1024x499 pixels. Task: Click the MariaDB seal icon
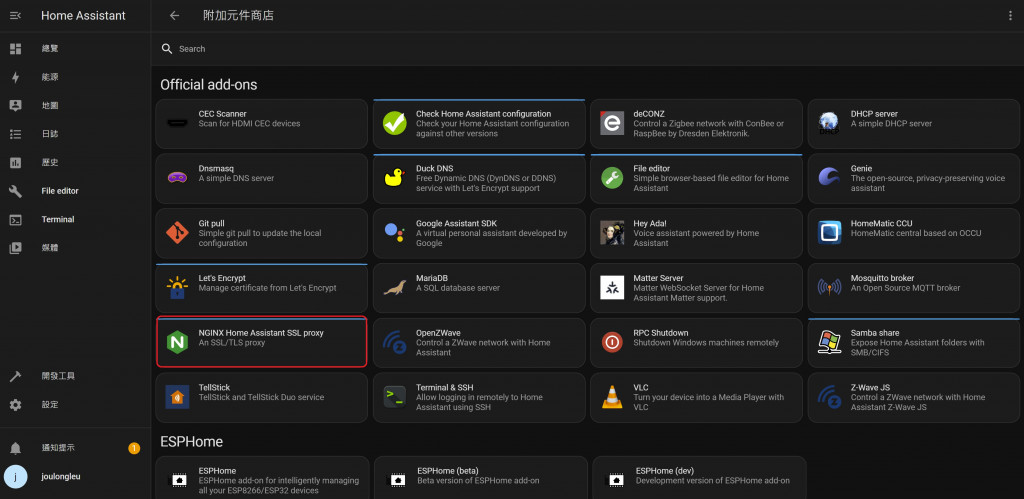coord(394,287)
